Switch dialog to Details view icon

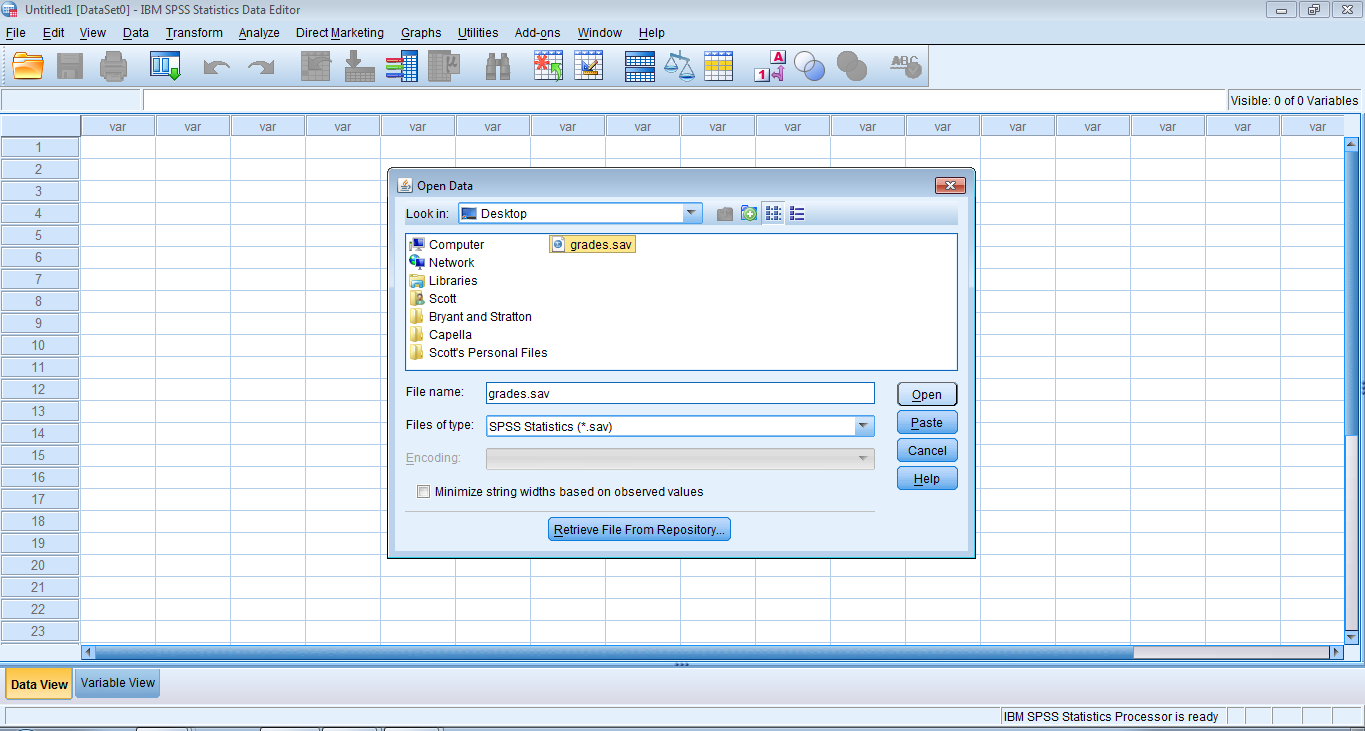(797, 214)
